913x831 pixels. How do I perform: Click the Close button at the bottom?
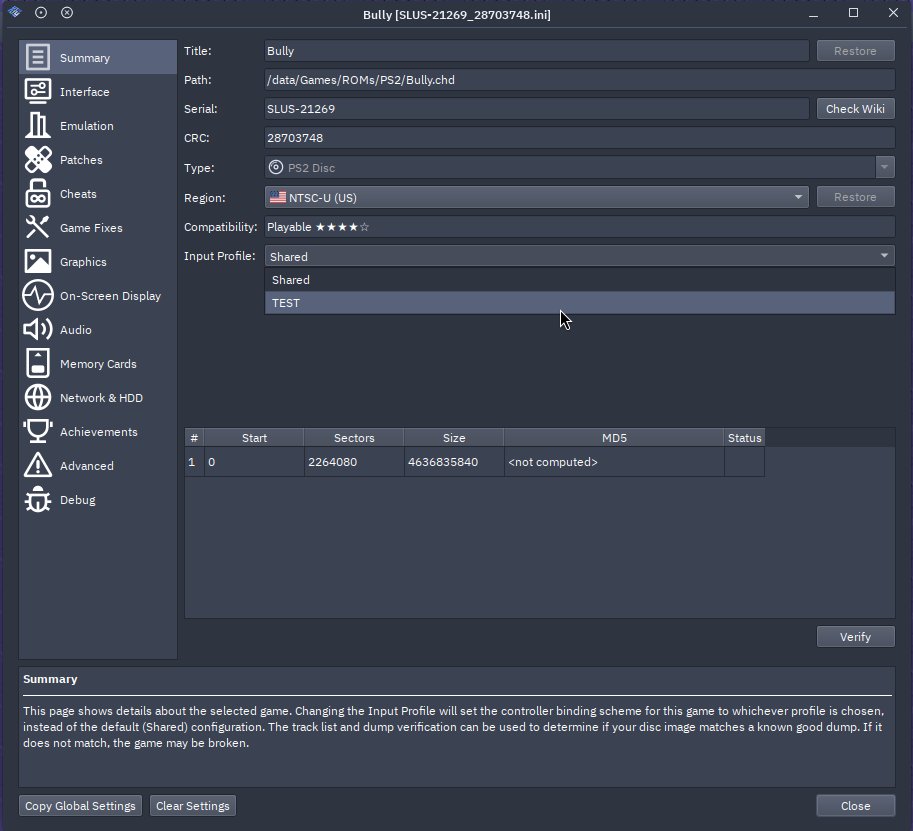click(855, 806)
